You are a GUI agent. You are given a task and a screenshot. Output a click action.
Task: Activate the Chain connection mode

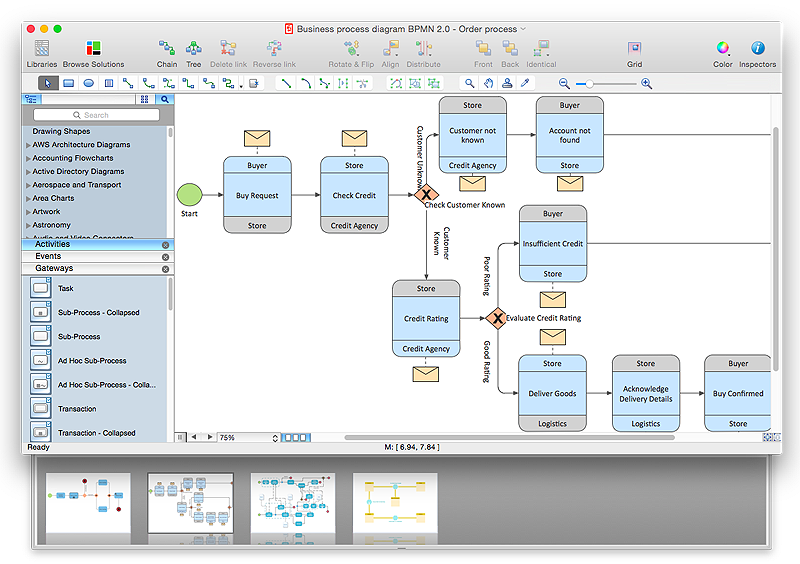click(x=167, y=54)
